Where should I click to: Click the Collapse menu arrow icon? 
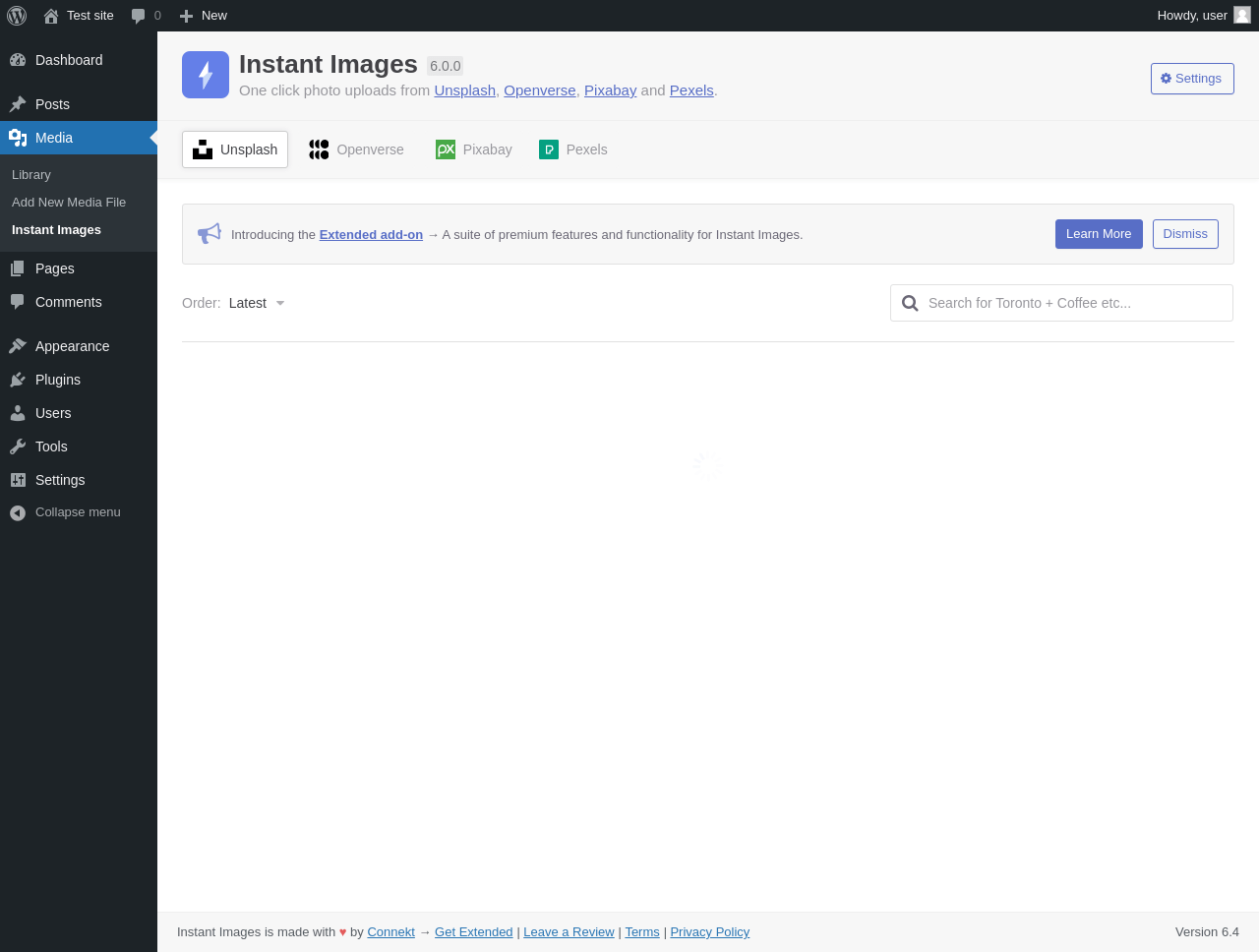coord(18,512)
